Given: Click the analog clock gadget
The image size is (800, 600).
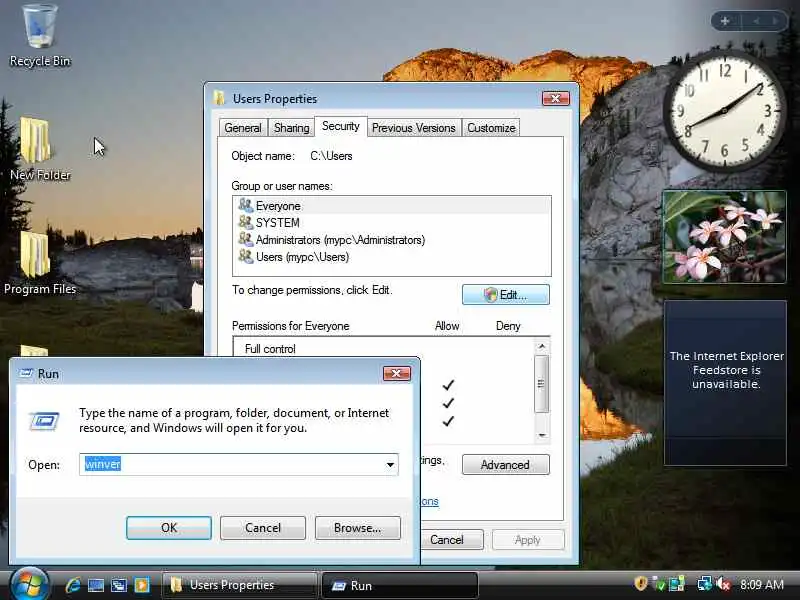Looking at the screenshot, I should click(724, 111).
